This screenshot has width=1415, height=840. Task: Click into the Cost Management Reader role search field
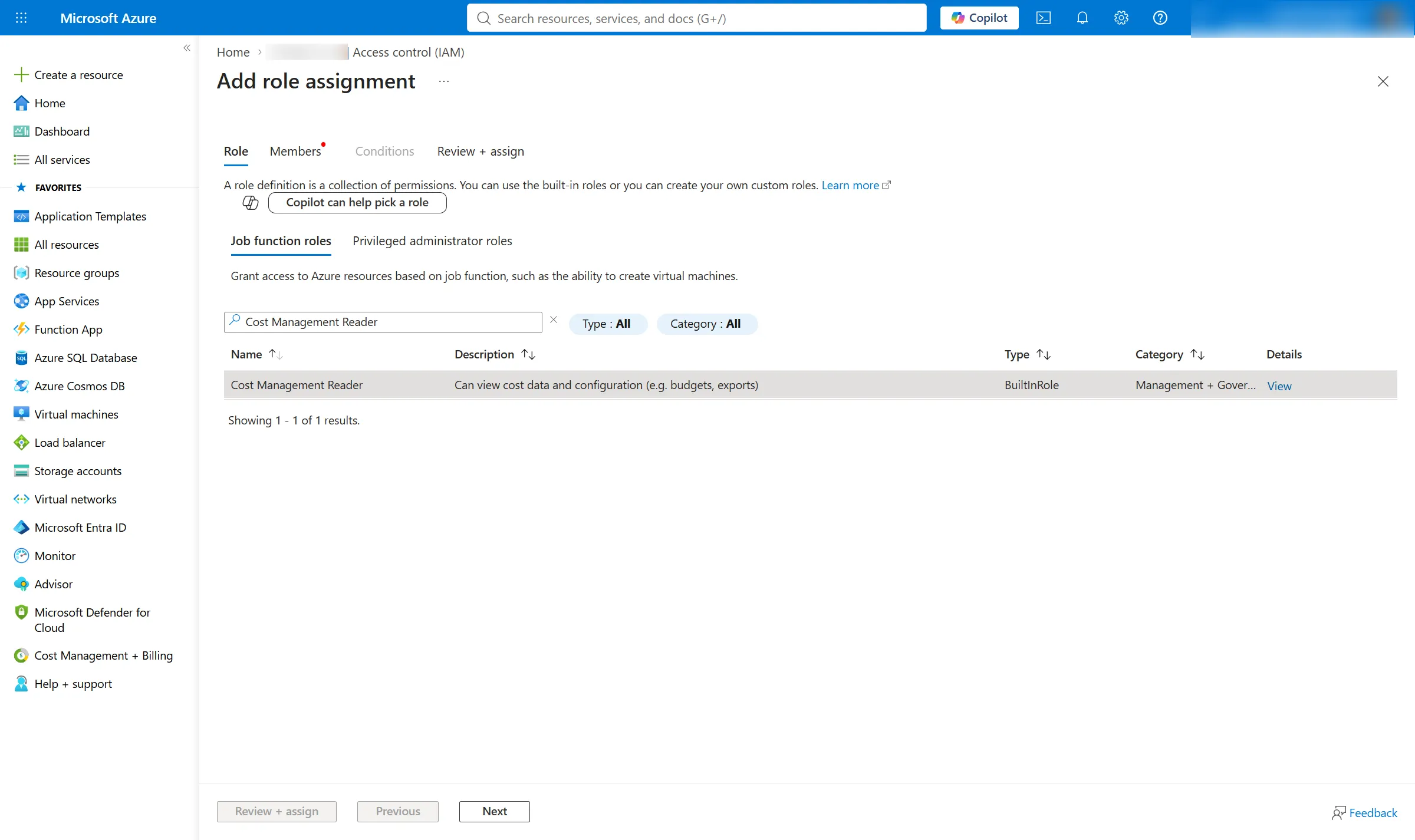(x=383, y=322)
